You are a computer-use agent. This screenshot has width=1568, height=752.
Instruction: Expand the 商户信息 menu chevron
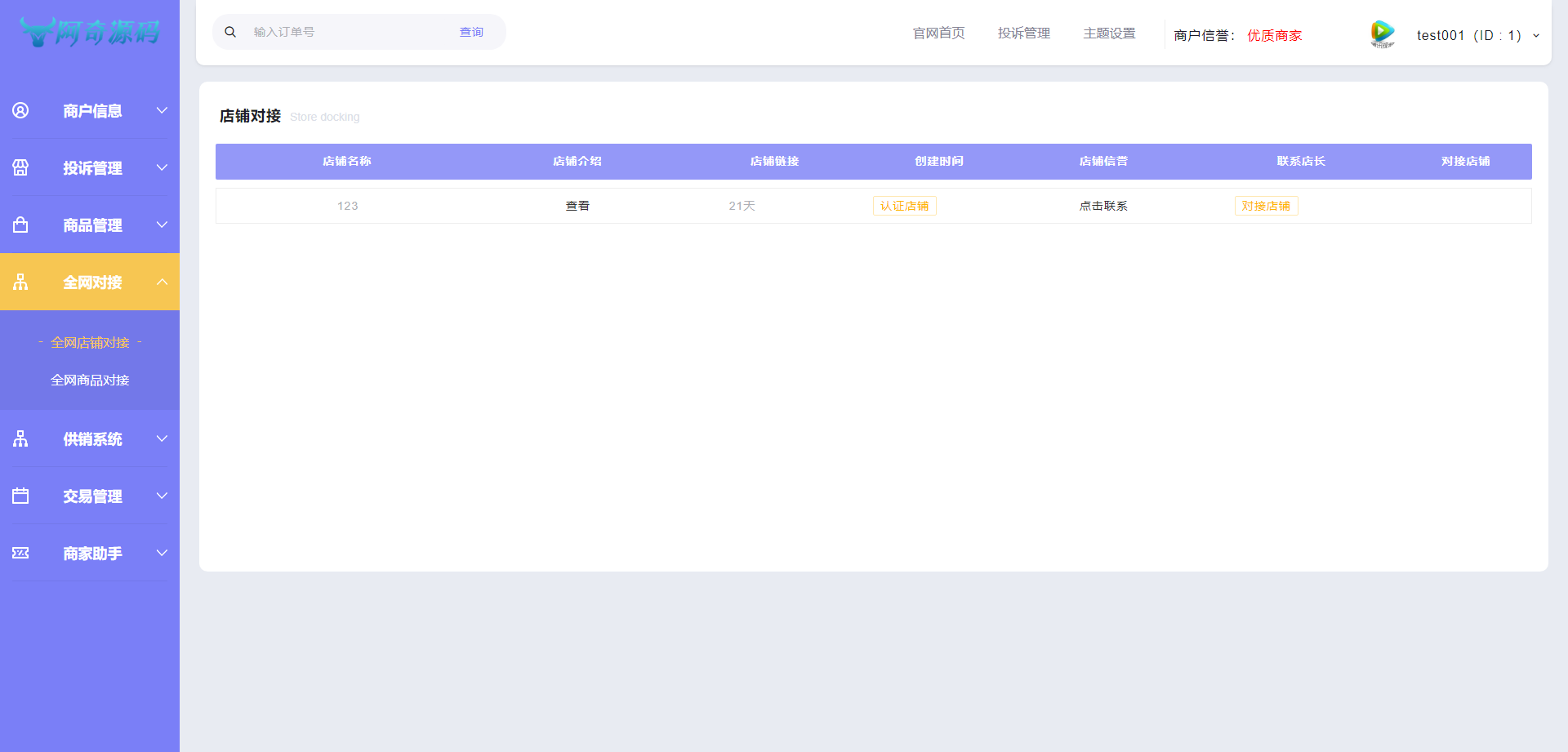(162, 110)
